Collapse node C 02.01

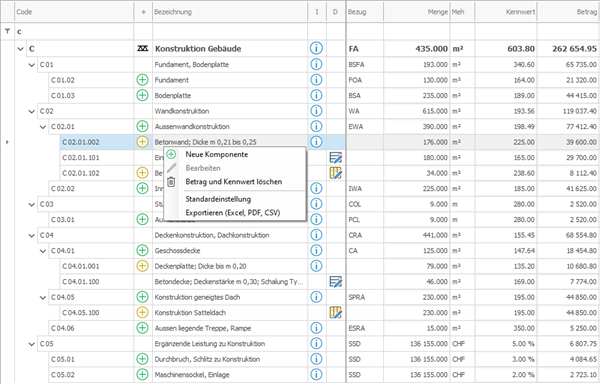pyautogui.click(x=43, y=127)
